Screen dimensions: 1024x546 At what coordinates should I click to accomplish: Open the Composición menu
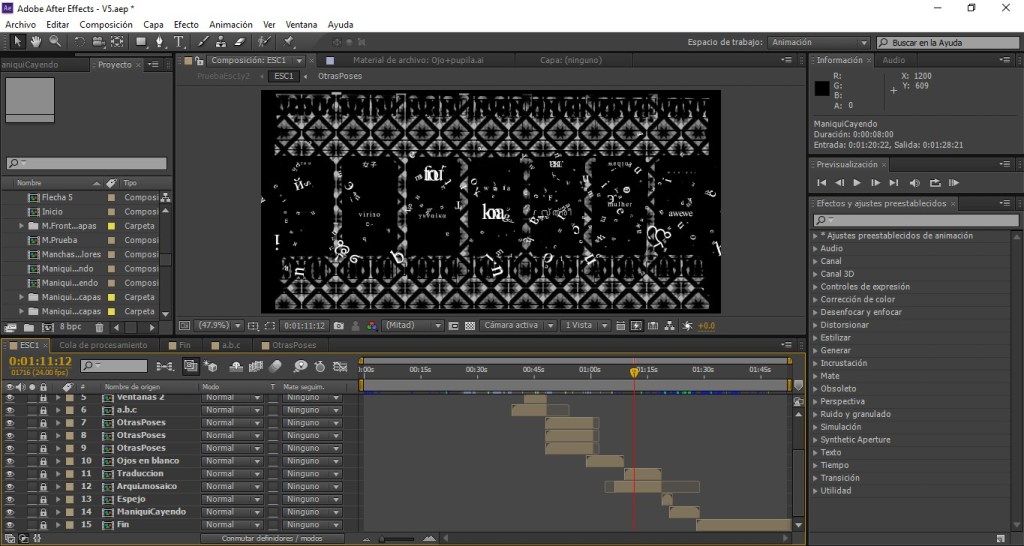click(106, 24)
